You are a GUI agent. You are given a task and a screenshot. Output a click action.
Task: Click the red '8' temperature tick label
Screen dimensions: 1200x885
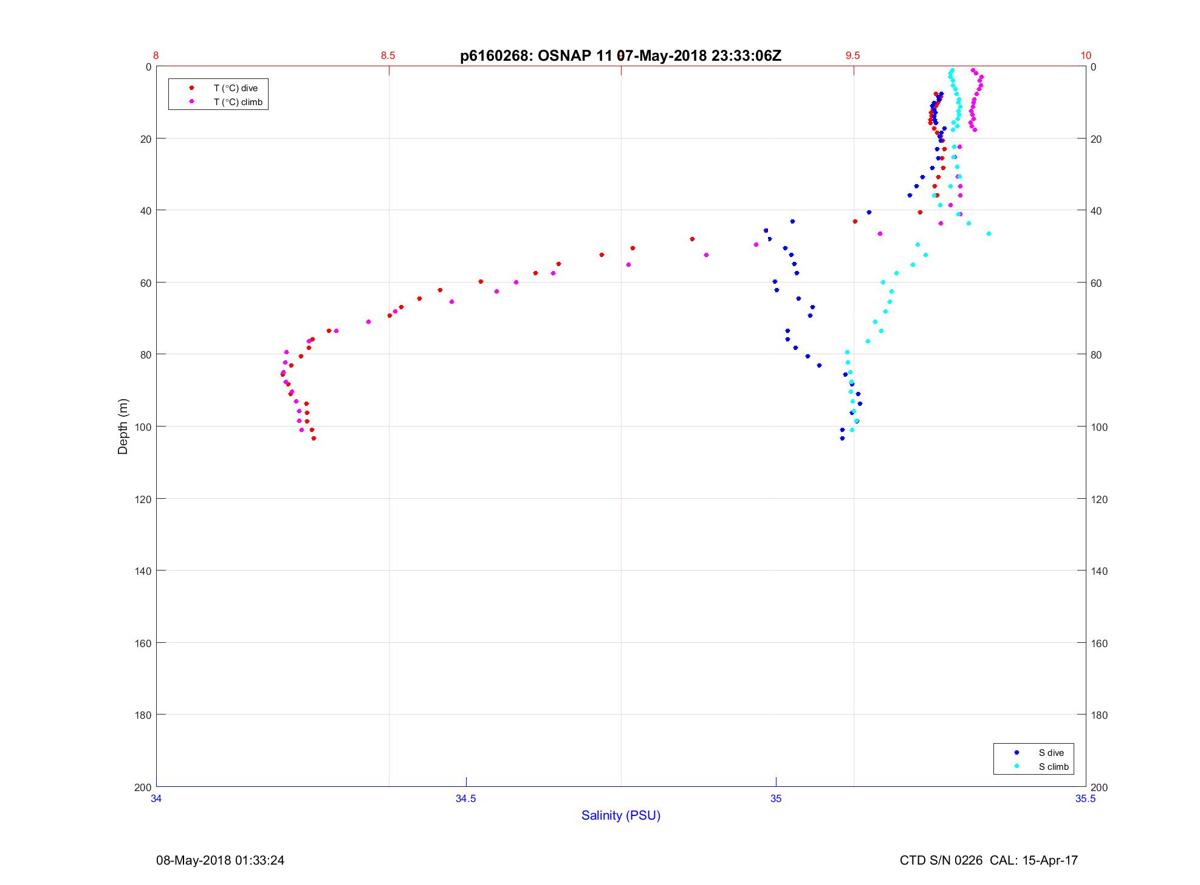point(156,56)
